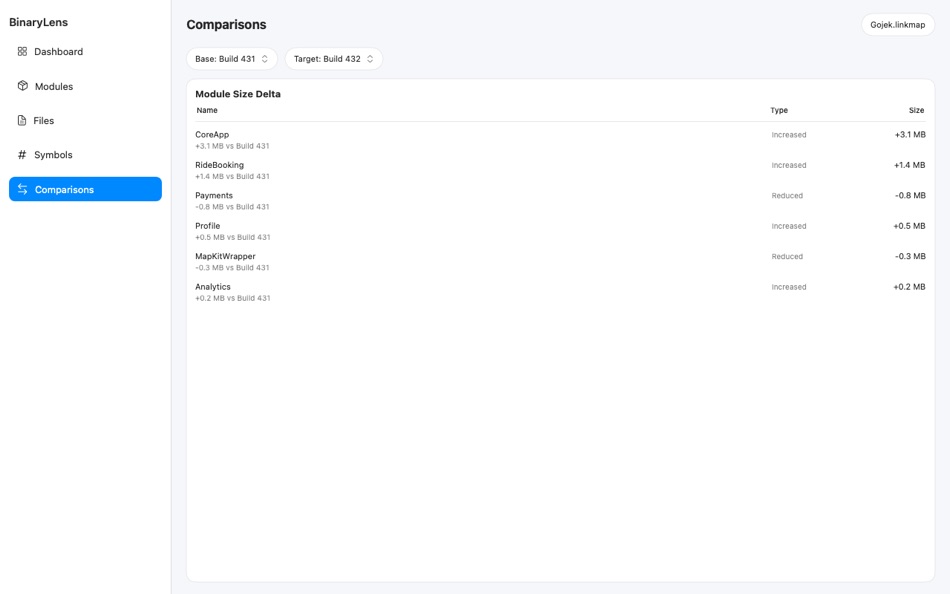
Task: Select the Symbols hash icon
Action: (x=21, y=154)
